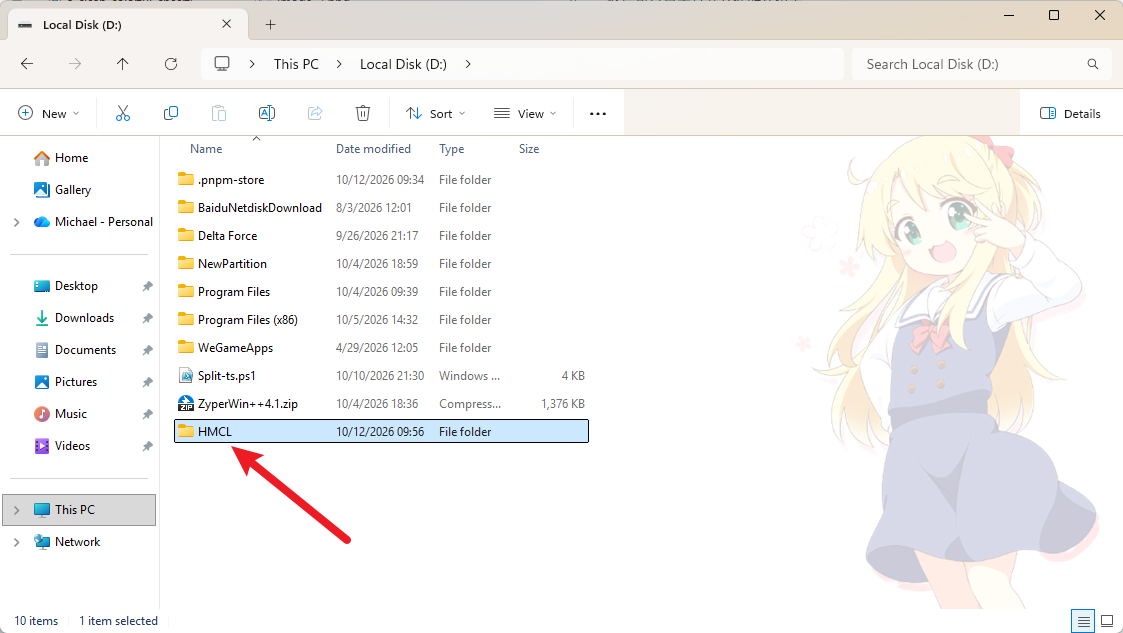
Task: Select the Program Files folder
Action: pos(381,291)
